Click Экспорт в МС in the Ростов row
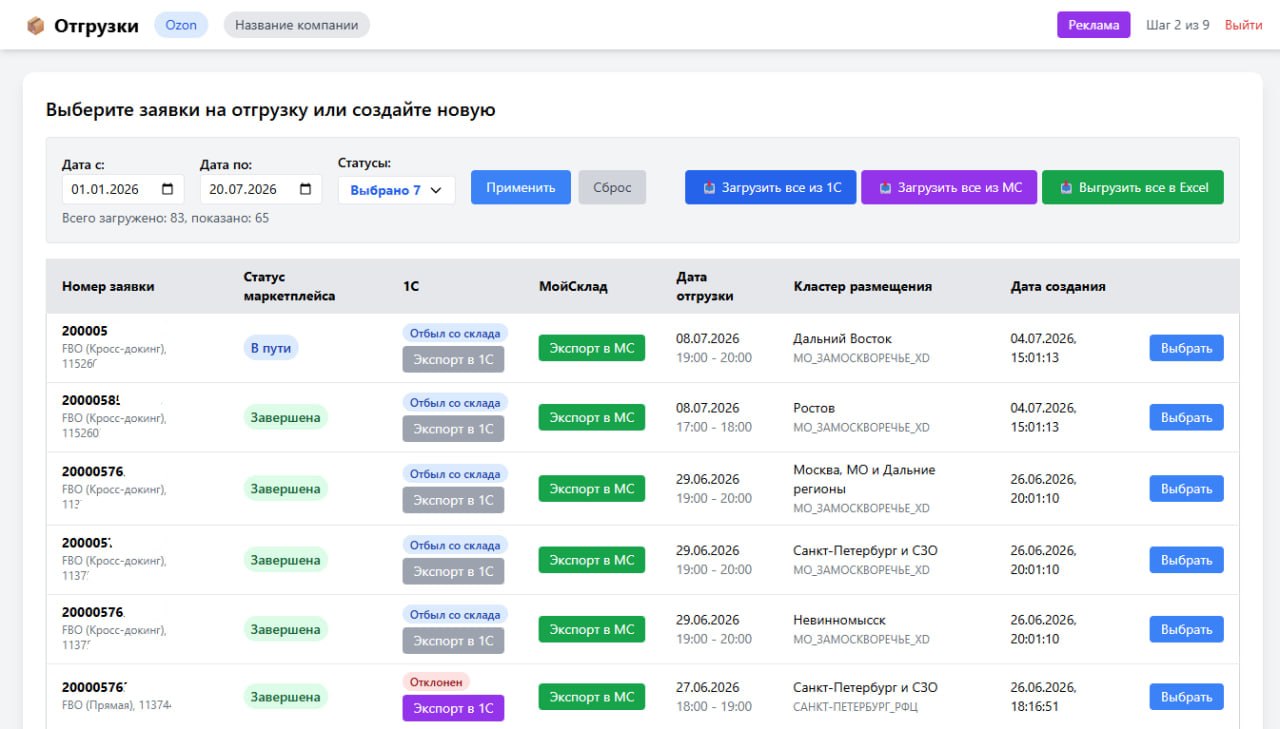The image size is (1280, 729). [592, 417]
